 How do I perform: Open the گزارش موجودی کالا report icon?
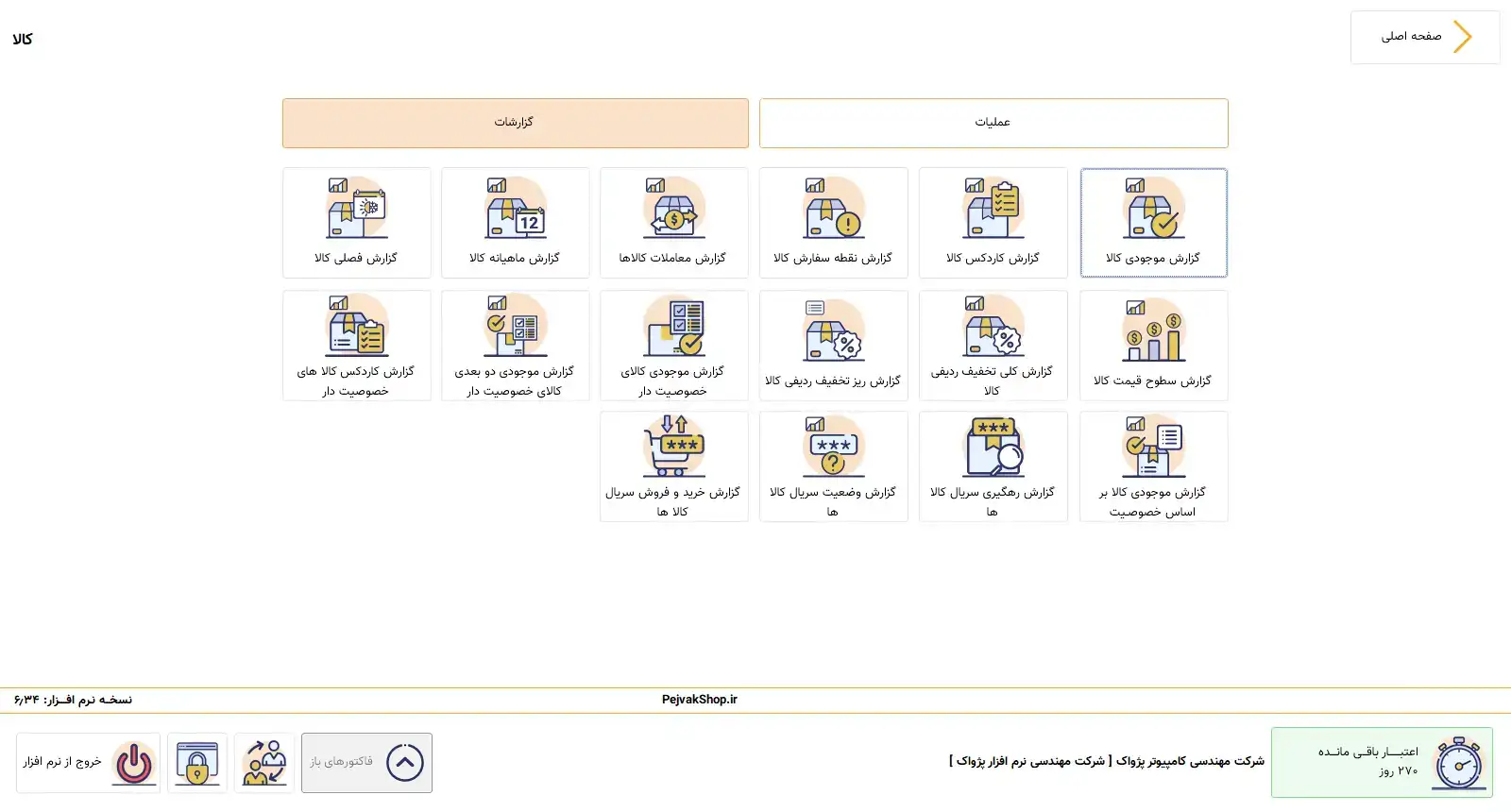tap(1153, 211)
